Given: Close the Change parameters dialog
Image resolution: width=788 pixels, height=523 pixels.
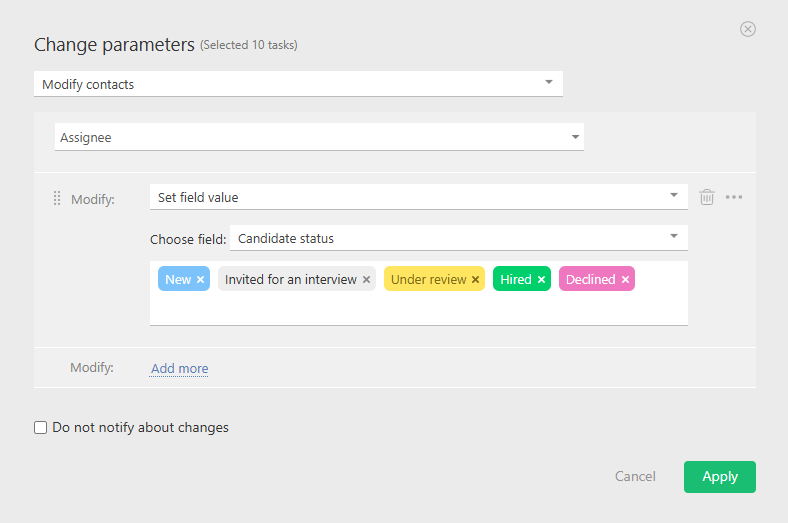Looking at the screenshot, I should [748, 29].
